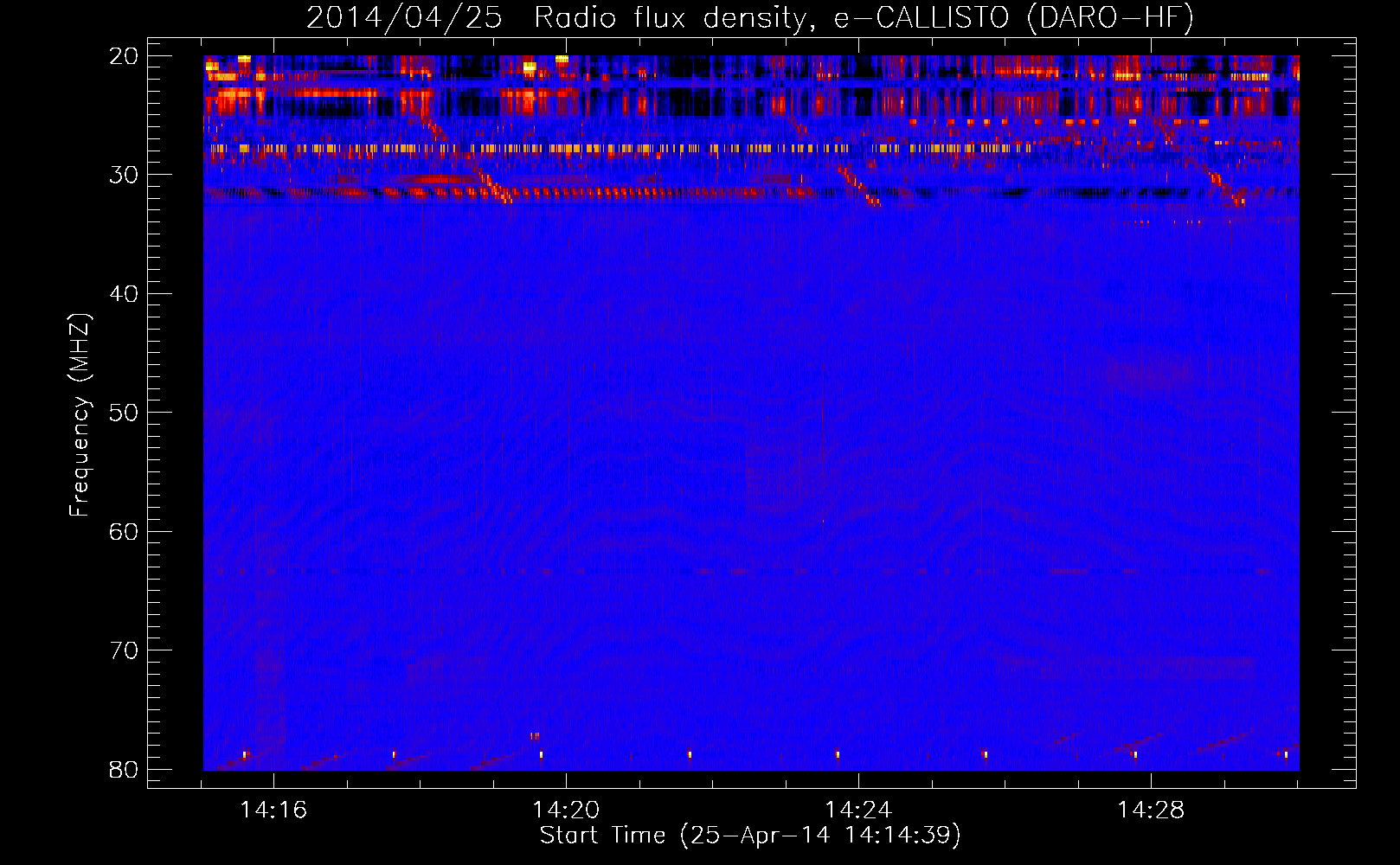The height and width of the screenshot is (865, 1400).
Task: Click the "Start Time (25-Apr-14 14:14:39)" label
Action: click(x=750, y=836)
